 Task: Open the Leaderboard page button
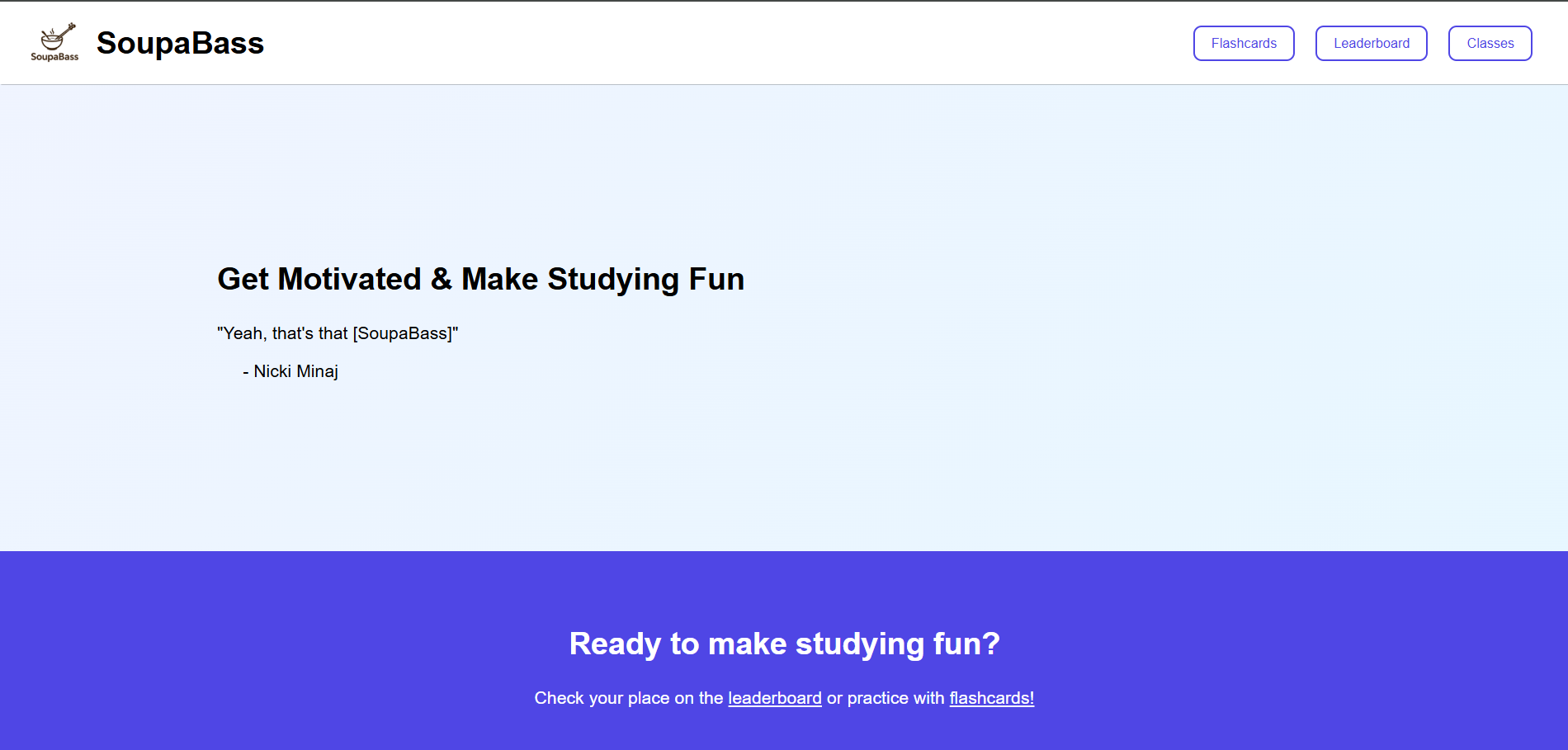(x=1372, y=43)
